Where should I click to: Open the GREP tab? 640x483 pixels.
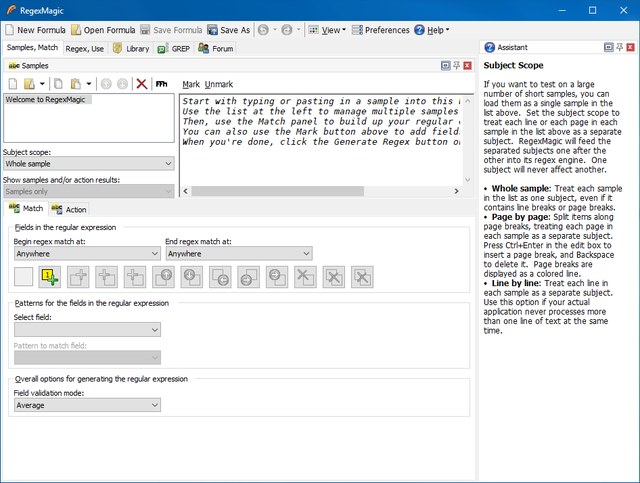174,47
